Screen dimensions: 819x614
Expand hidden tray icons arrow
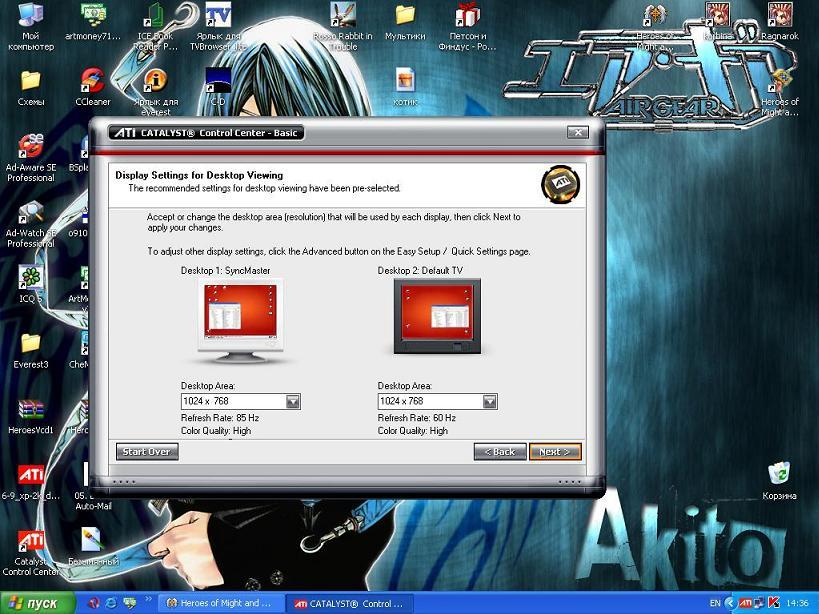click(730, 603)
